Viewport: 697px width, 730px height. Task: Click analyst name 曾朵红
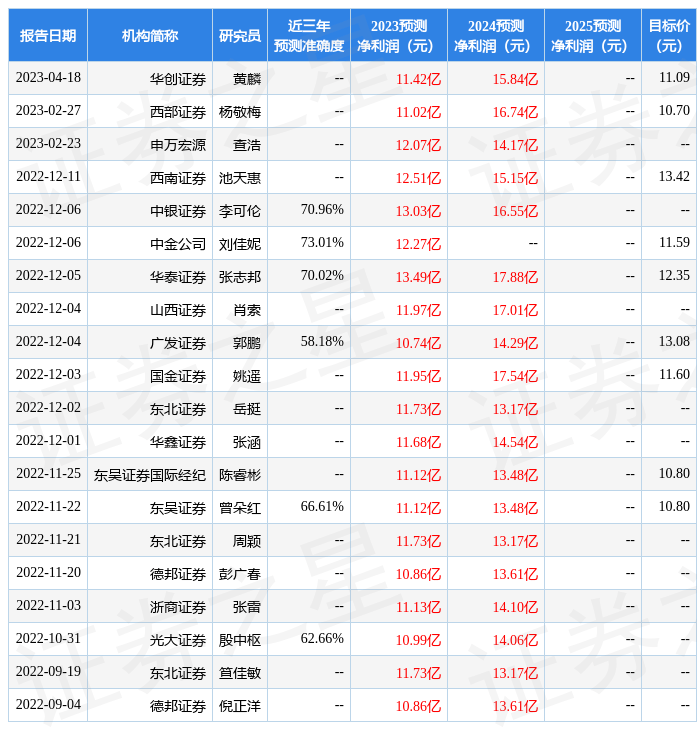tap(240, 507)
